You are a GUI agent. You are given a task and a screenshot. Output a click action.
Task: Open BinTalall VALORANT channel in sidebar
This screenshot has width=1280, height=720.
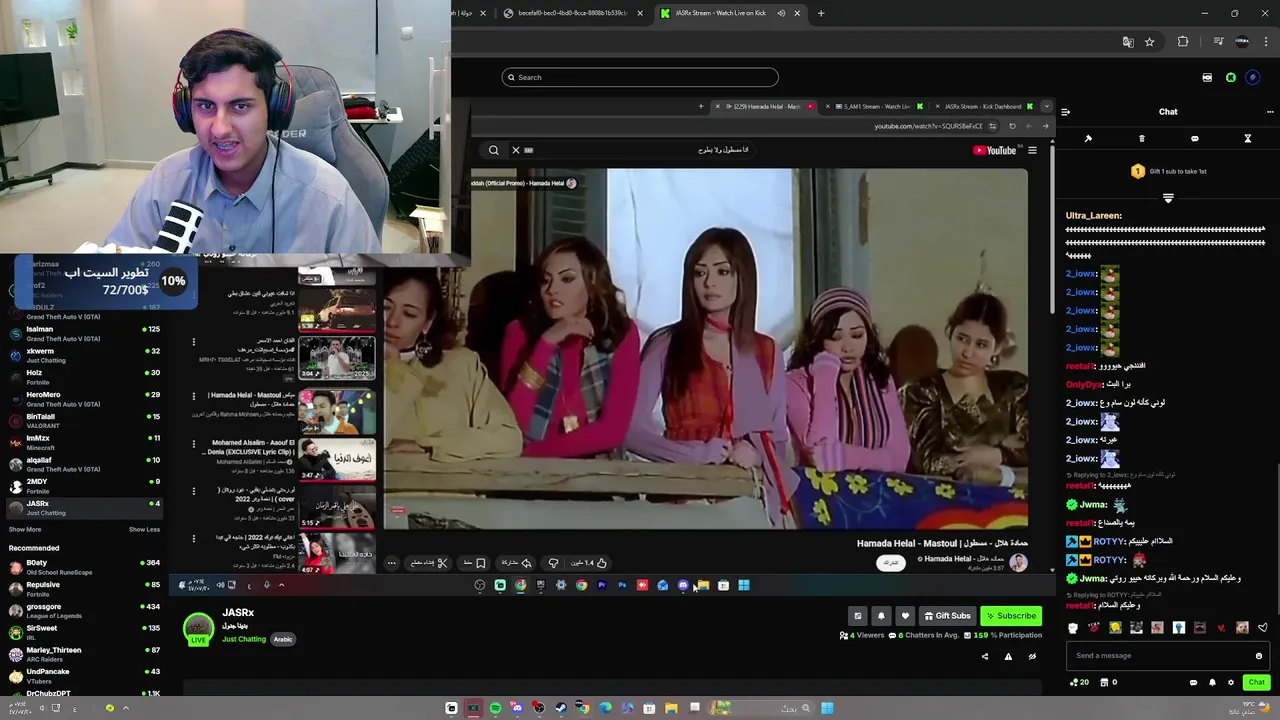(84, 421)
